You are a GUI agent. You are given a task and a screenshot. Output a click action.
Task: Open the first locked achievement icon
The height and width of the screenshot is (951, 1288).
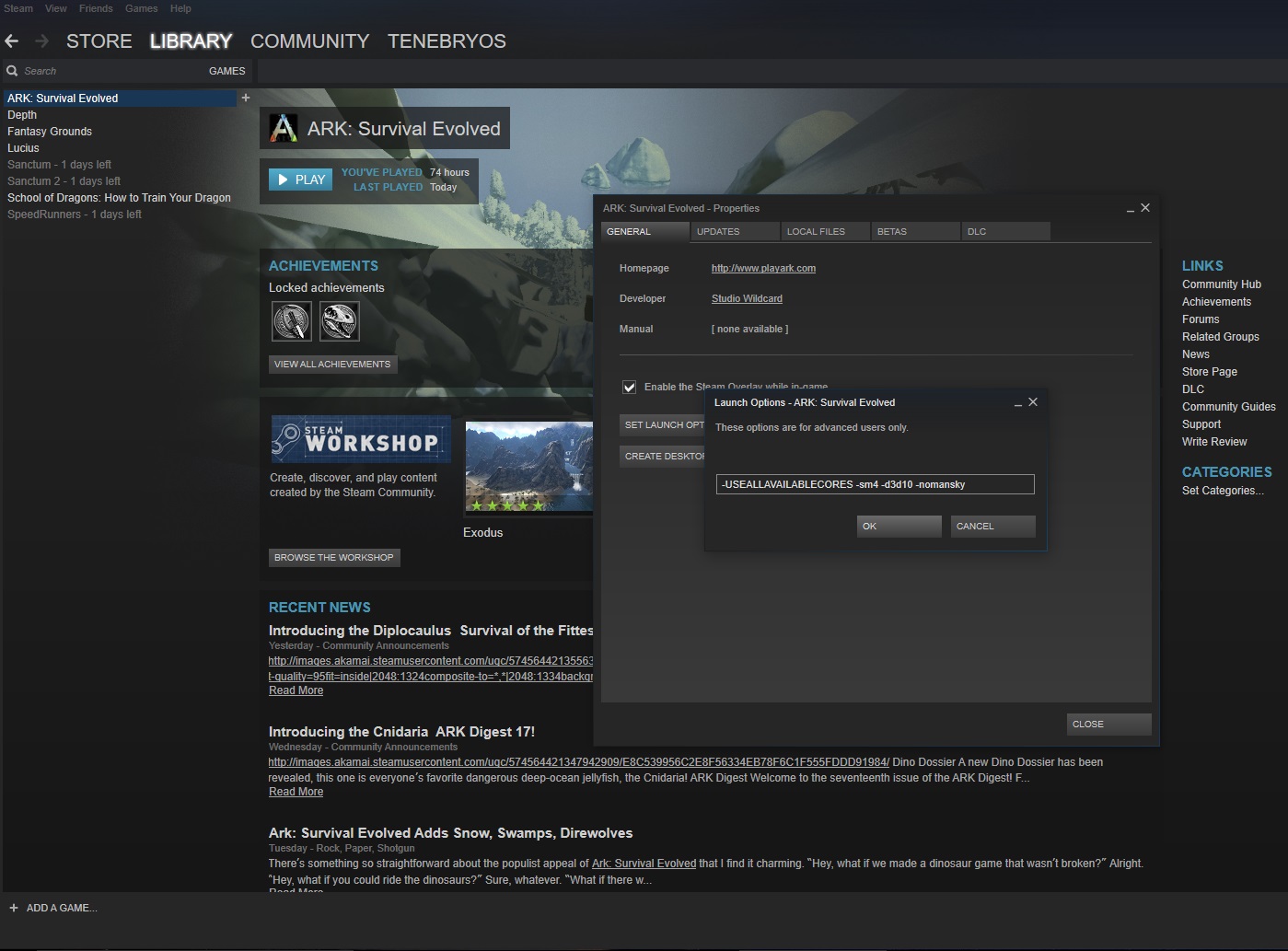tap(292, 322)
